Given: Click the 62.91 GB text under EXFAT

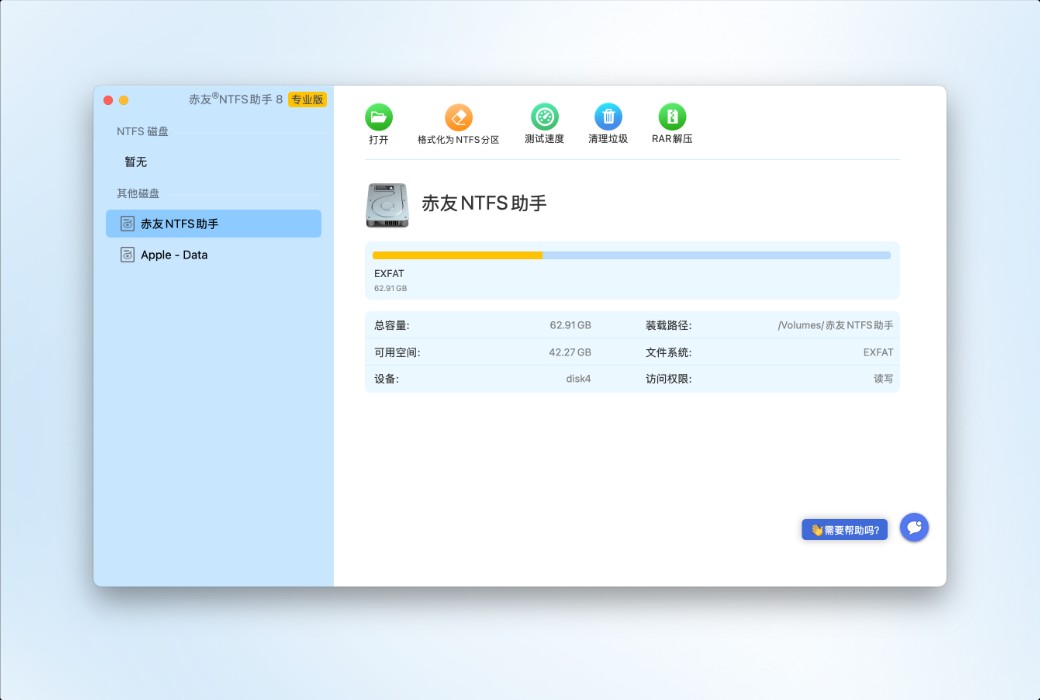Looking at the screenshot, I should 390,288.
